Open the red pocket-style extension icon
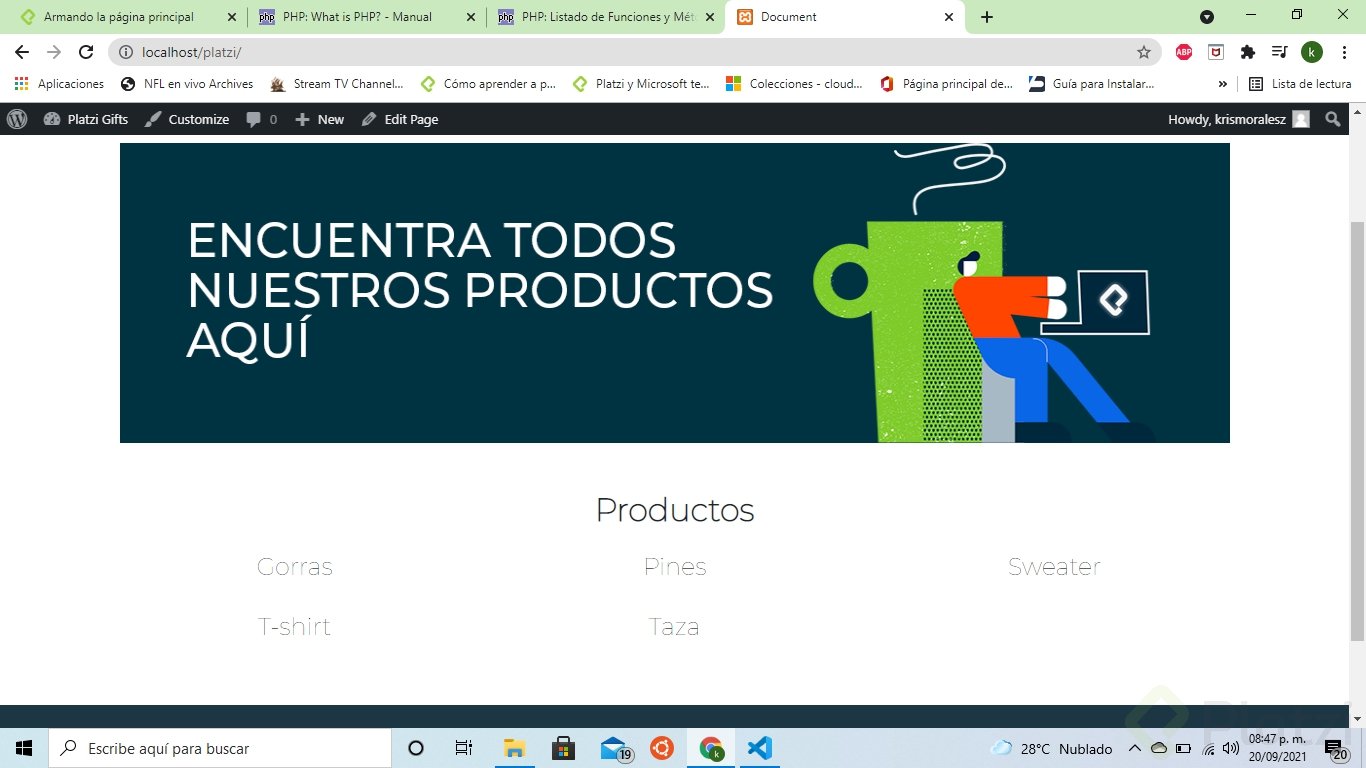 click(1216, 52)
